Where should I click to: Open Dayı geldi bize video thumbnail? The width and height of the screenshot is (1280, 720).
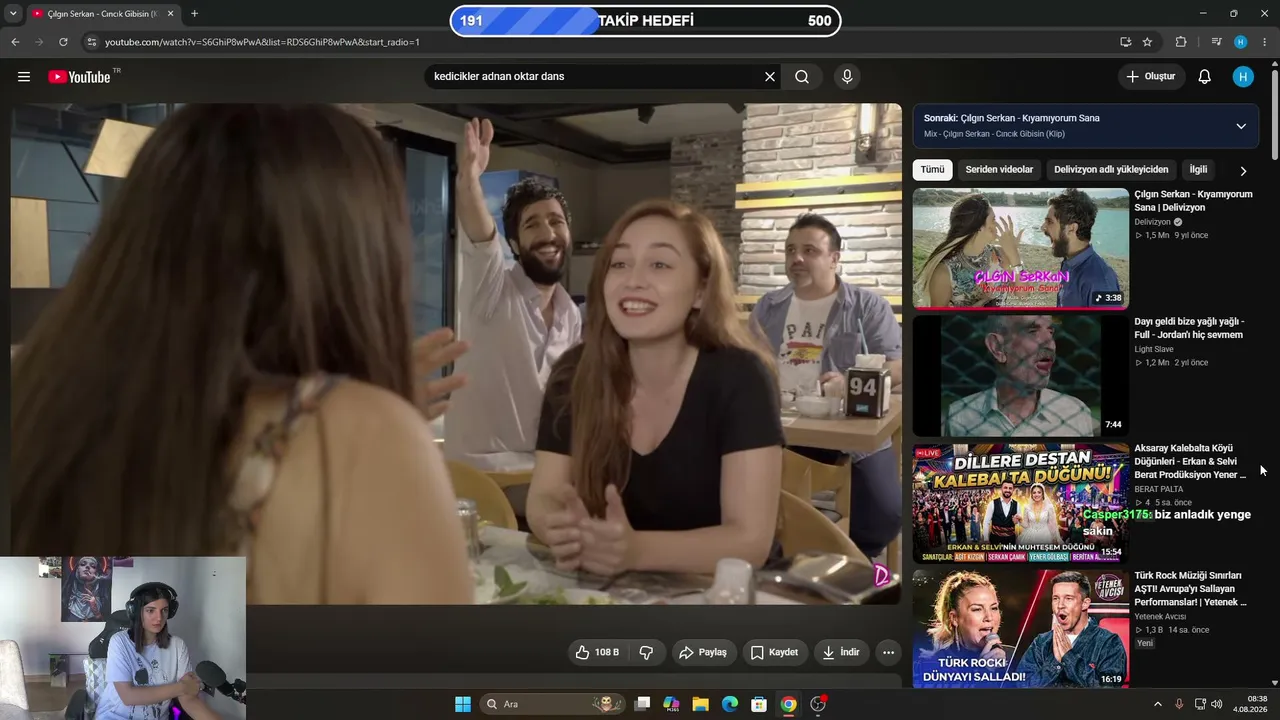1020,376
